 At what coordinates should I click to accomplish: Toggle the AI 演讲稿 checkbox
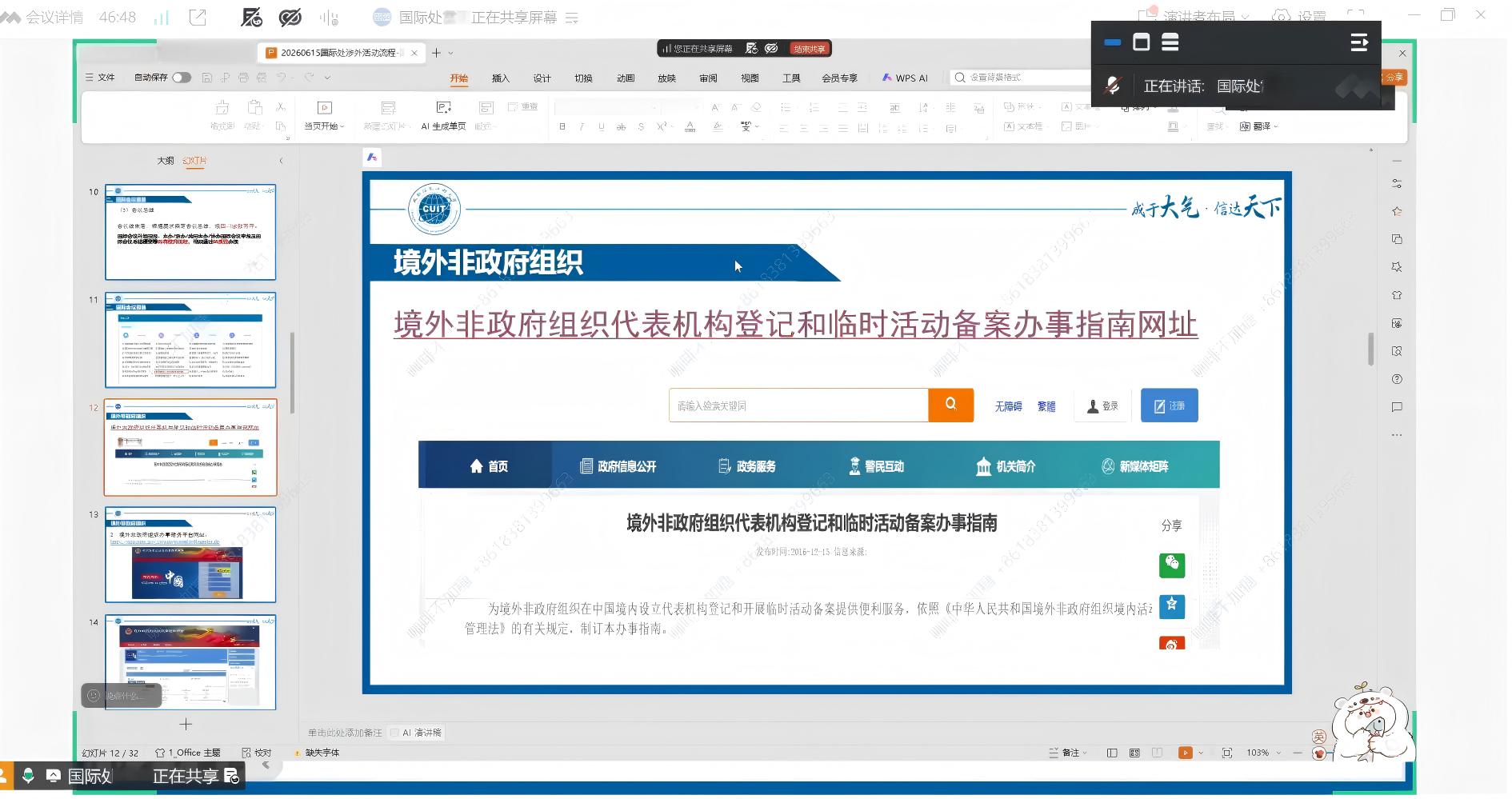[x=394, y=733]
